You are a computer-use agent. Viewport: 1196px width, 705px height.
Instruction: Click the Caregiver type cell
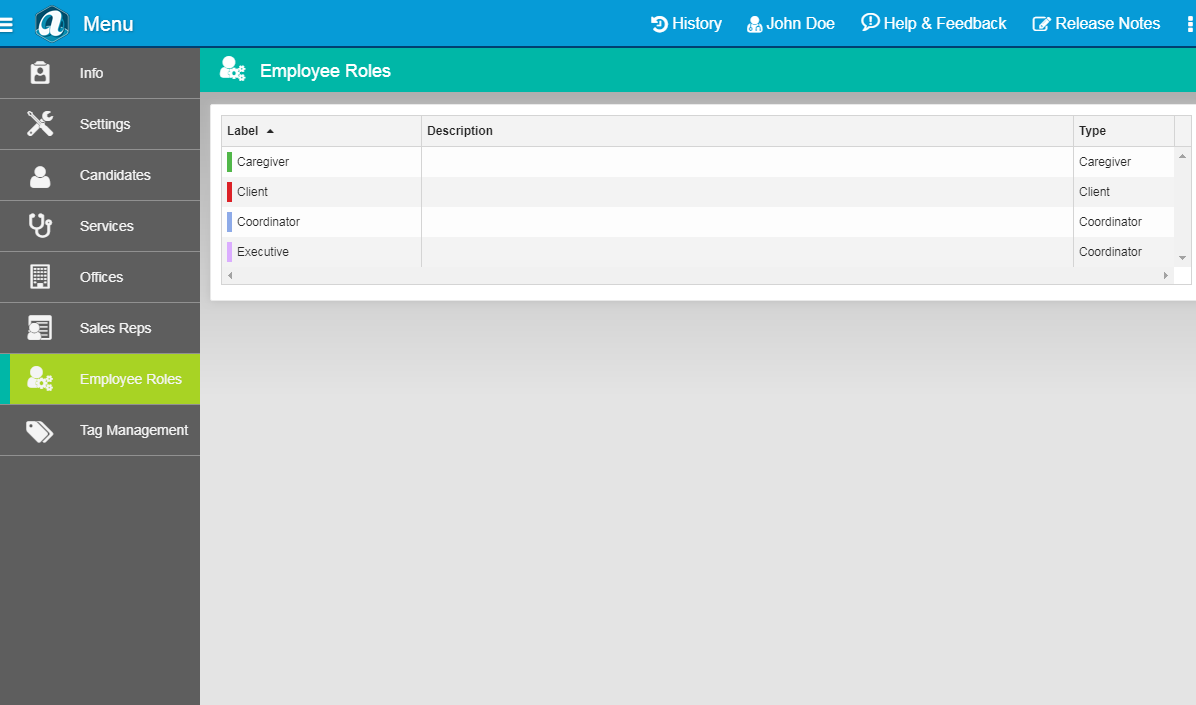click(x=1124, y=162)
